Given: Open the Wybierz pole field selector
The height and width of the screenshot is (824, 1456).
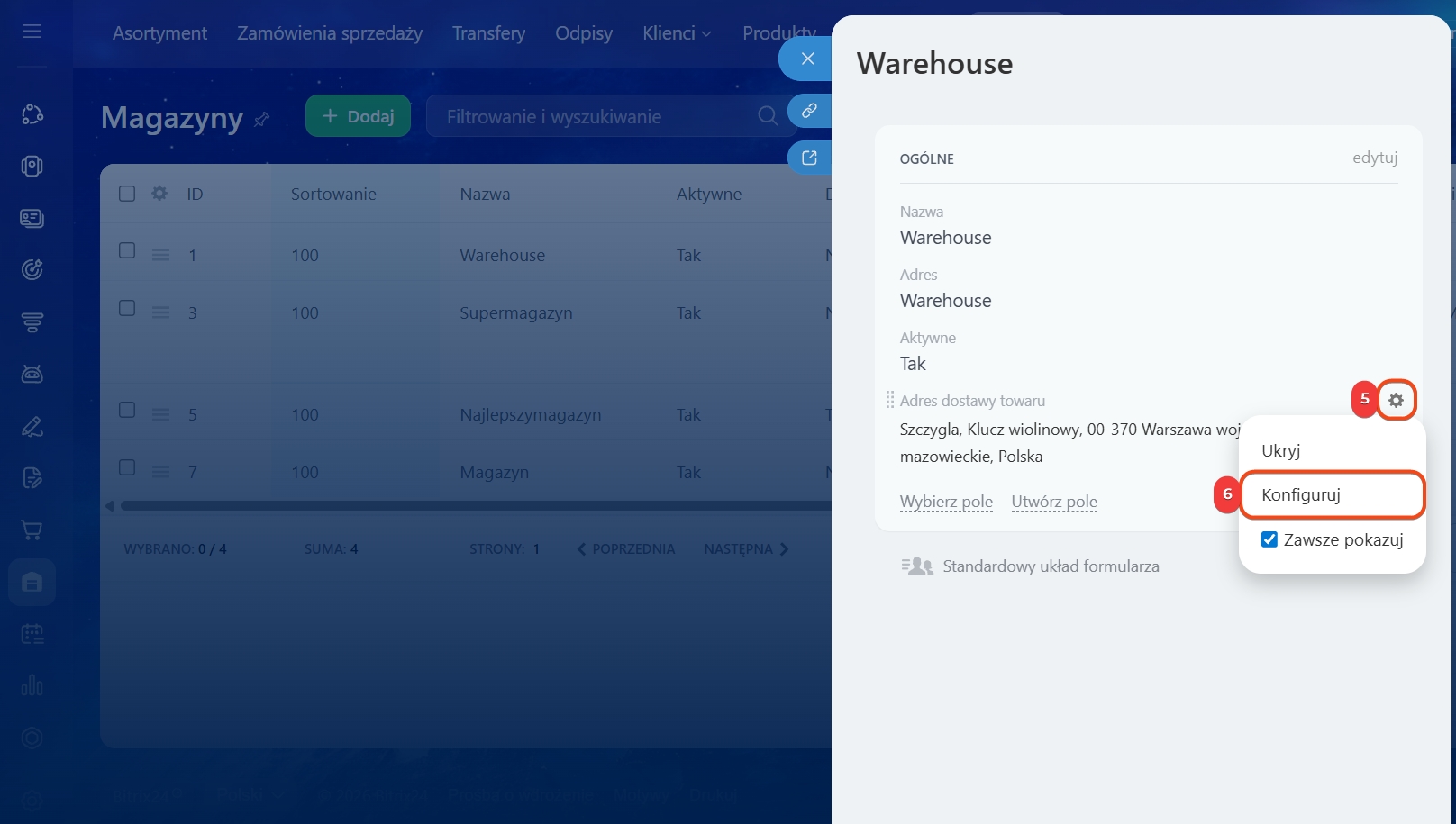Looking at the screenshot, I should [x=946, y=502].
